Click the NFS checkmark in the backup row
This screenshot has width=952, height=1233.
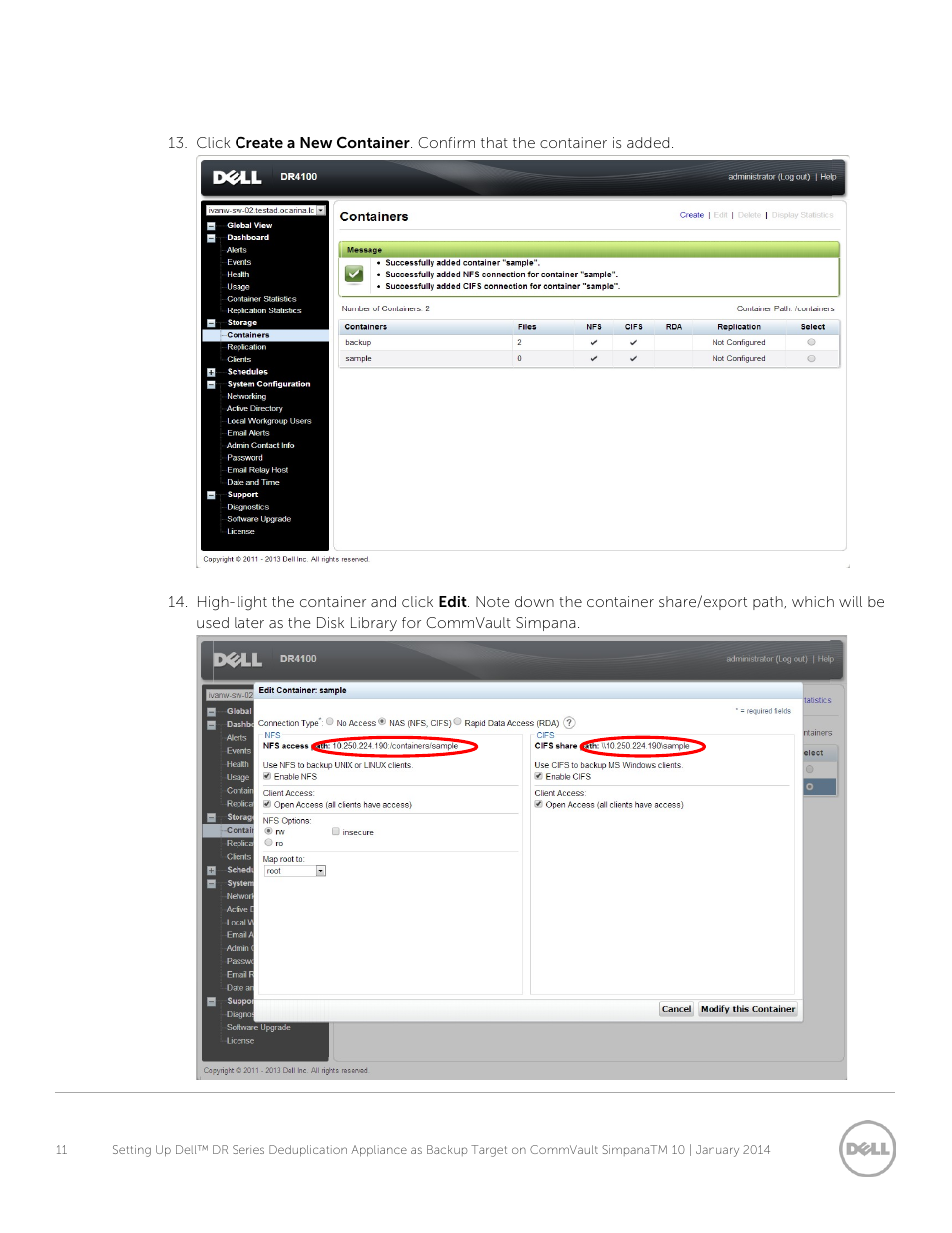(594, 343)
